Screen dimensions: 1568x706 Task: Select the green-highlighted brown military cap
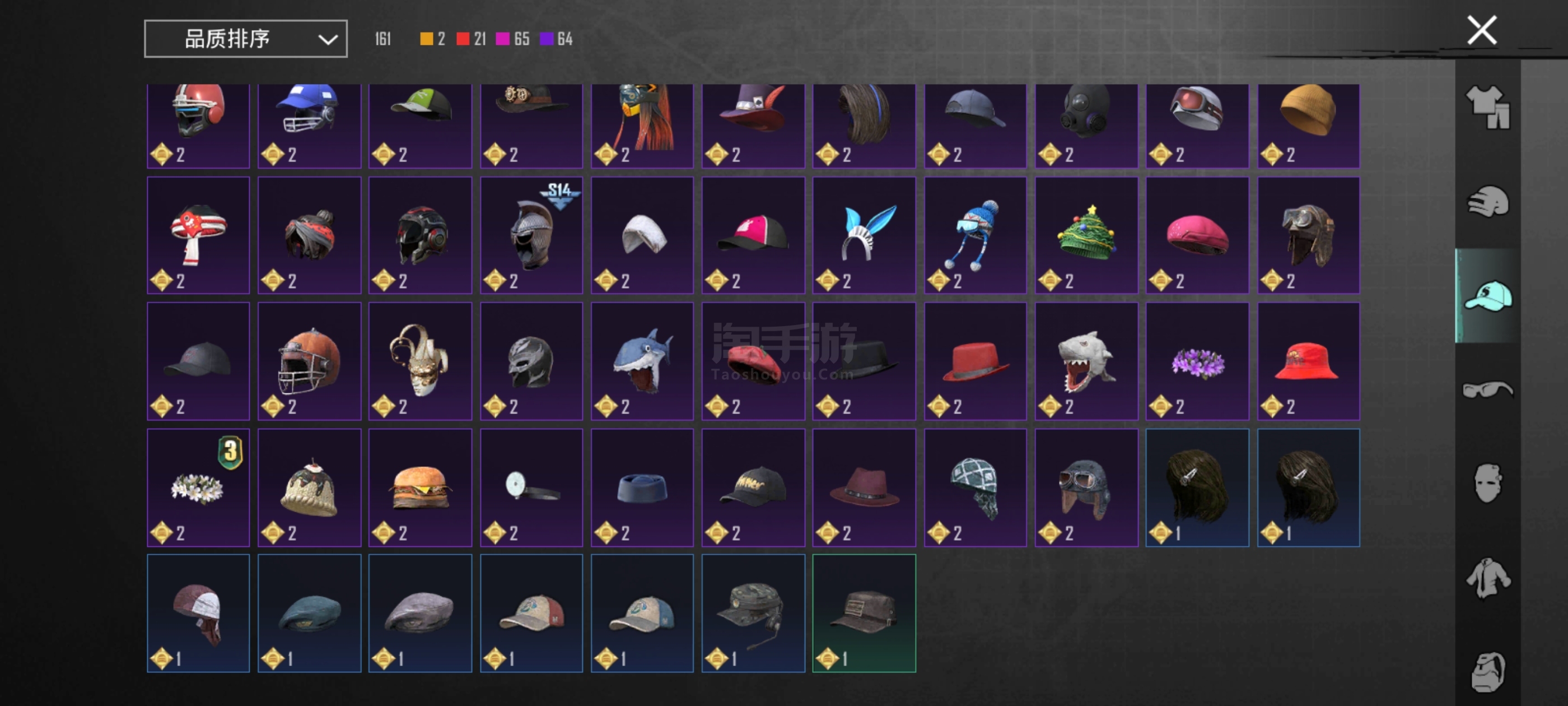point(864,614)
